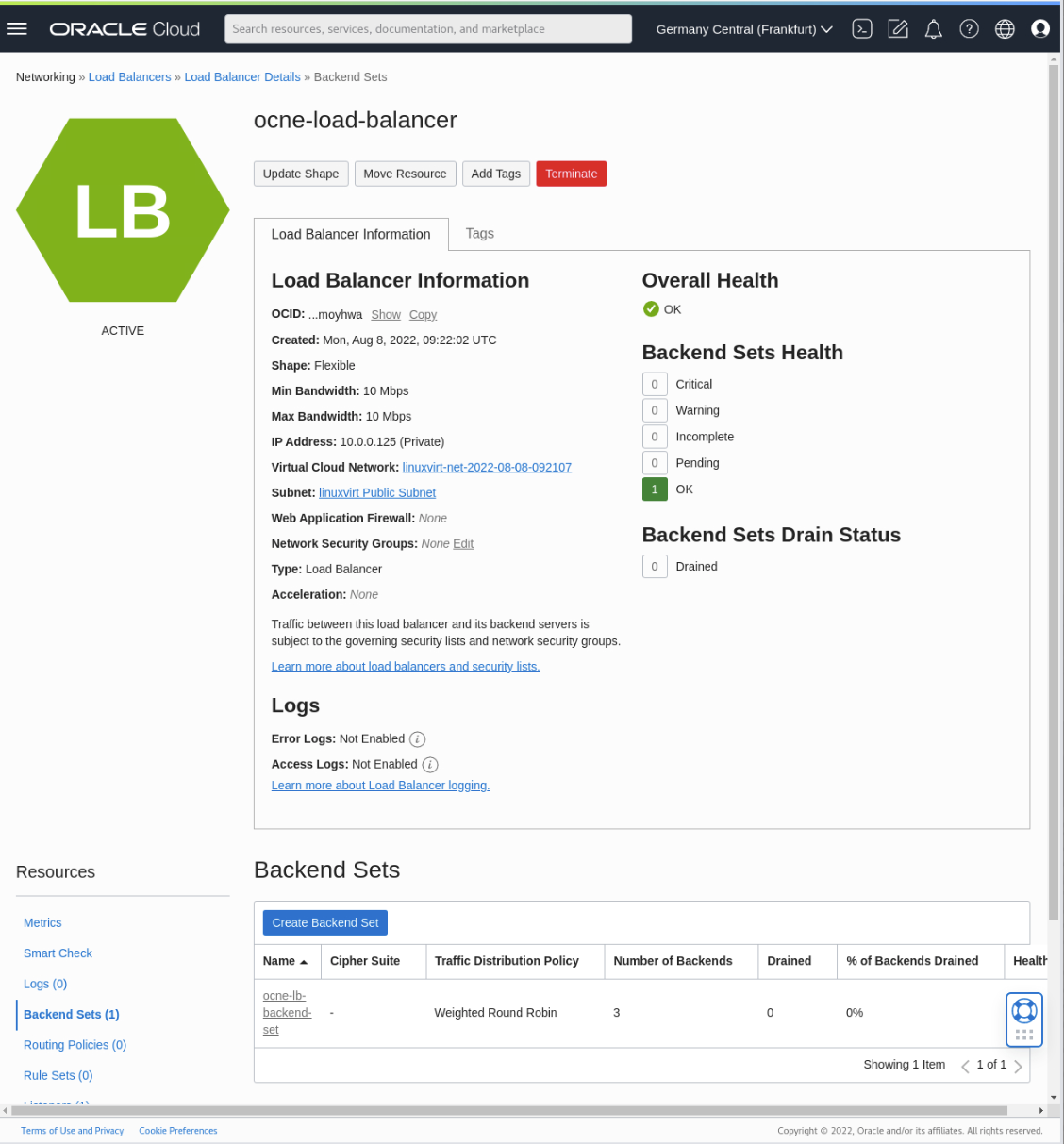Image resolution: width=1064 pixels, height=1144 pixels.
Task: Open the Help icon in the header
Action: click(969, 28)
